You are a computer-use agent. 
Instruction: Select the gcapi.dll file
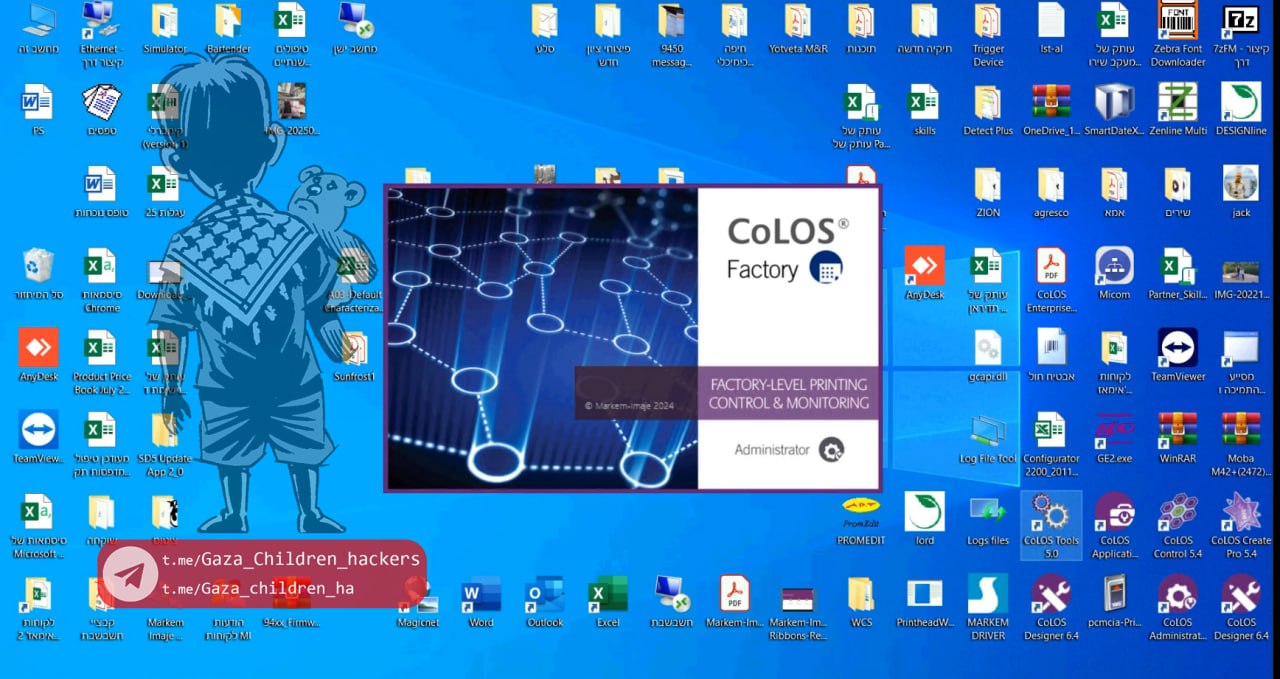pos(988,350)
